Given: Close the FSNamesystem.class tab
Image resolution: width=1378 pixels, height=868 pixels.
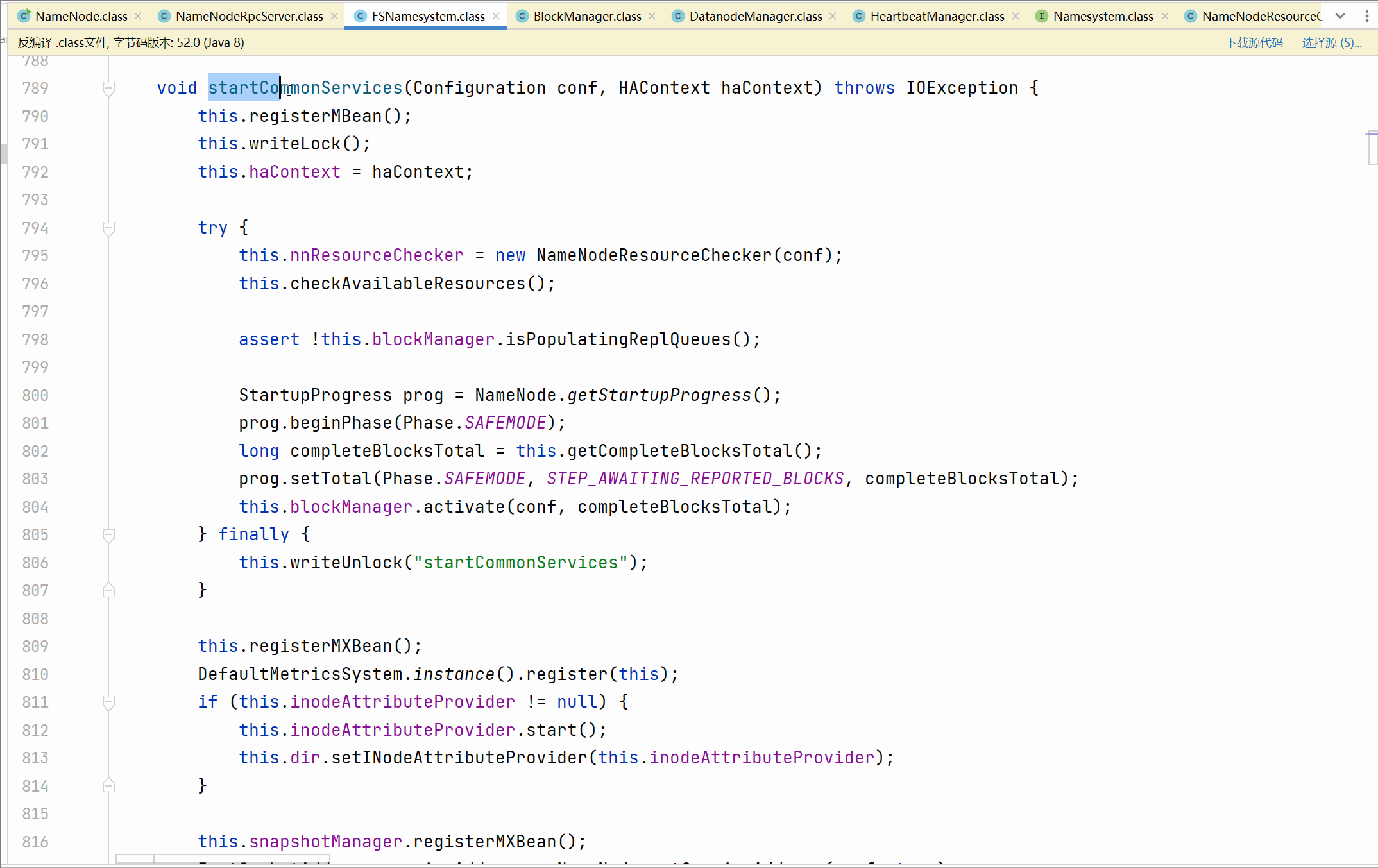Looking at the screenshot, I should pos(496,16).
